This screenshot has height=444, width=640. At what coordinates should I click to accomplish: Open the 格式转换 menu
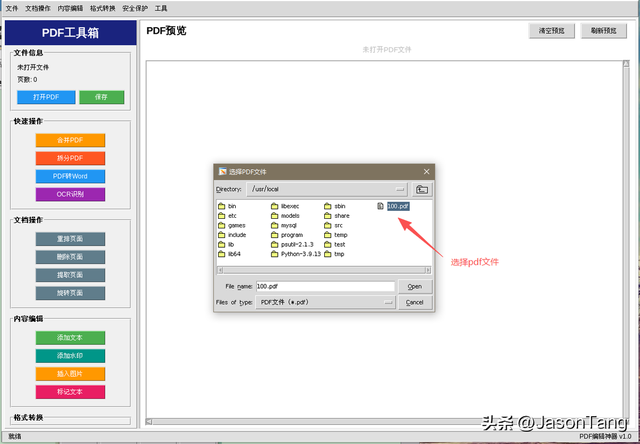pyautogui.click(x=102, y=8)
